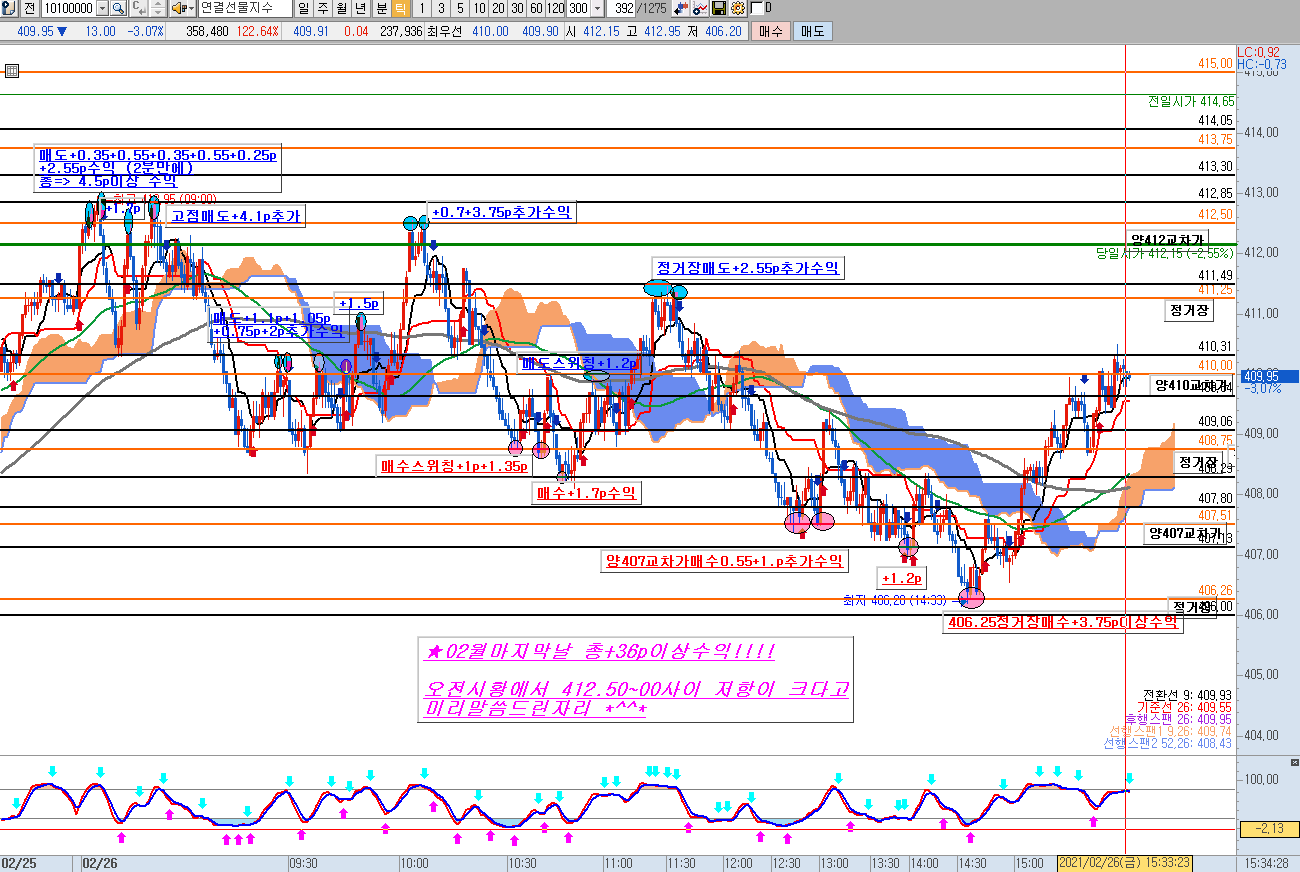Screen dimensions: 1300x872
Task: Click the 매수스위칭+1p+1.35p annotation label
Action: (x=454, y=466)
